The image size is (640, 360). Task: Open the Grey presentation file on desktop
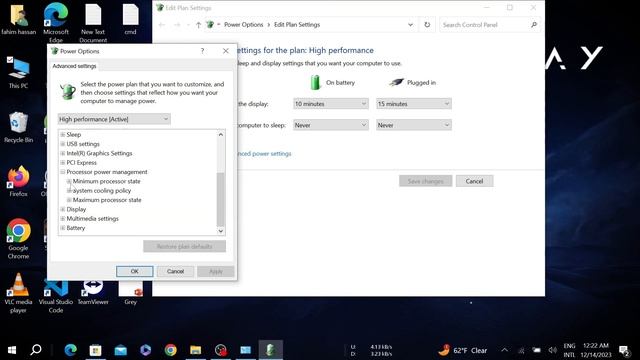tap(131, 293)
